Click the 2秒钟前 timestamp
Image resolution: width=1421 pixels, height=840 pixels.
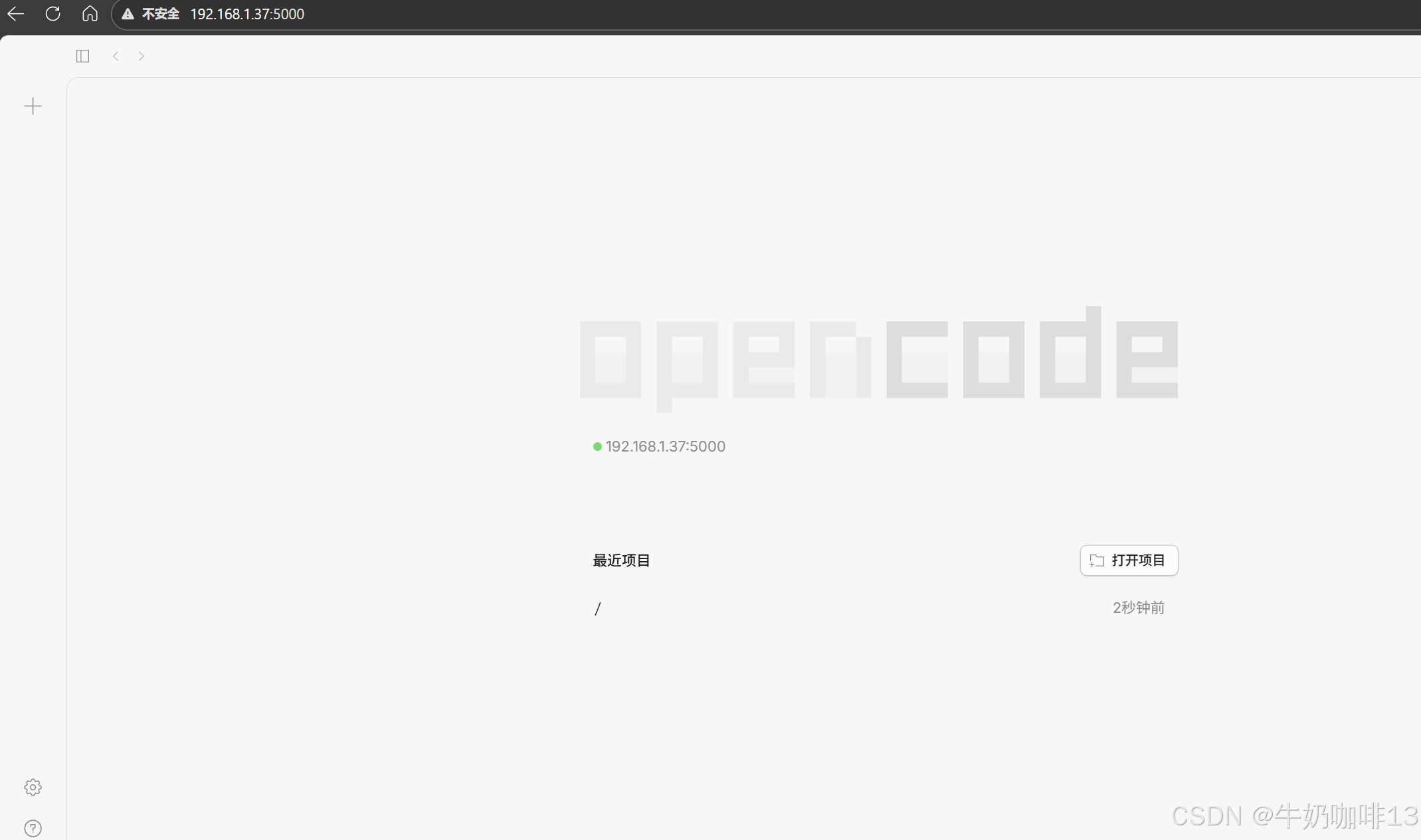[x=1138, y=608]
